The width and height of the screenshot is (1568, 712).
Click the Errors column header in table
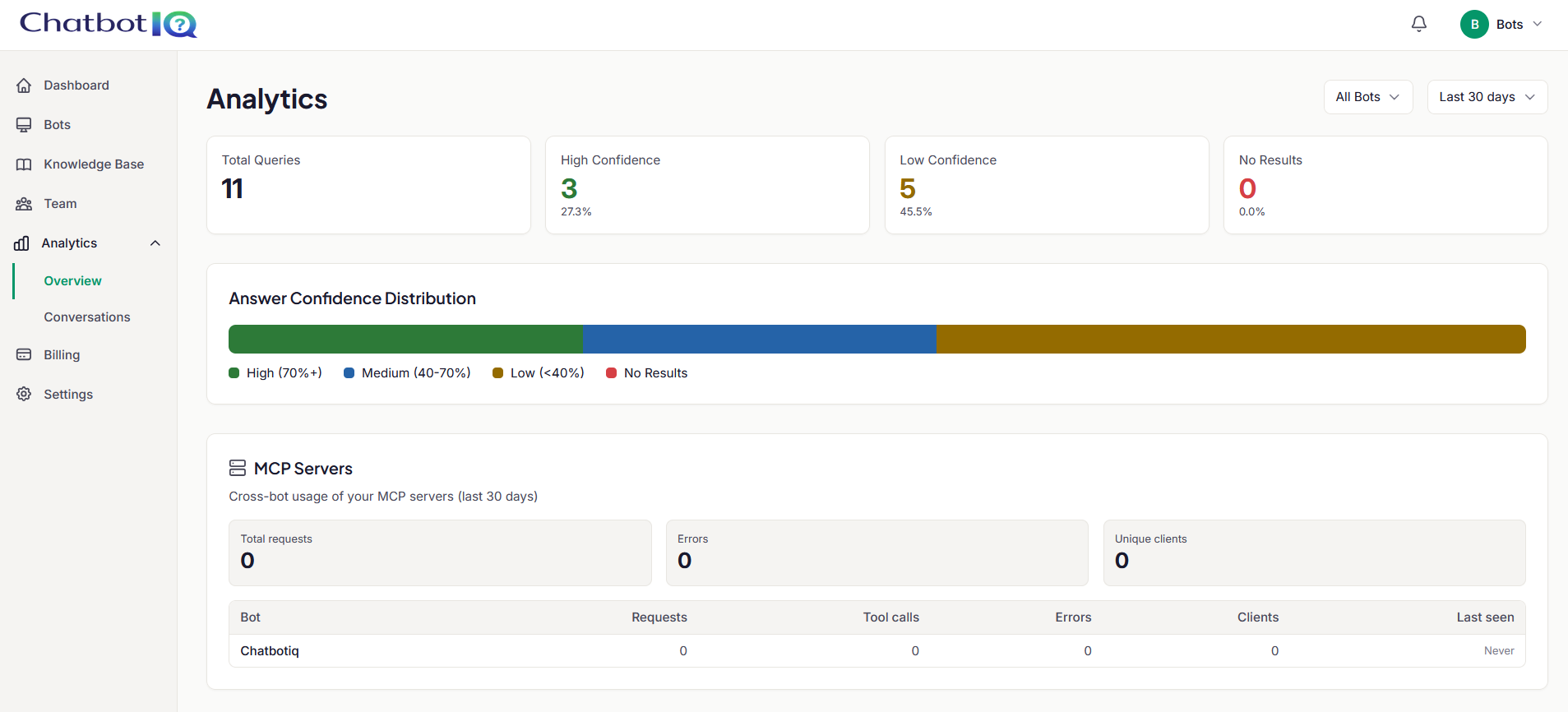[x=1074, y=617]
